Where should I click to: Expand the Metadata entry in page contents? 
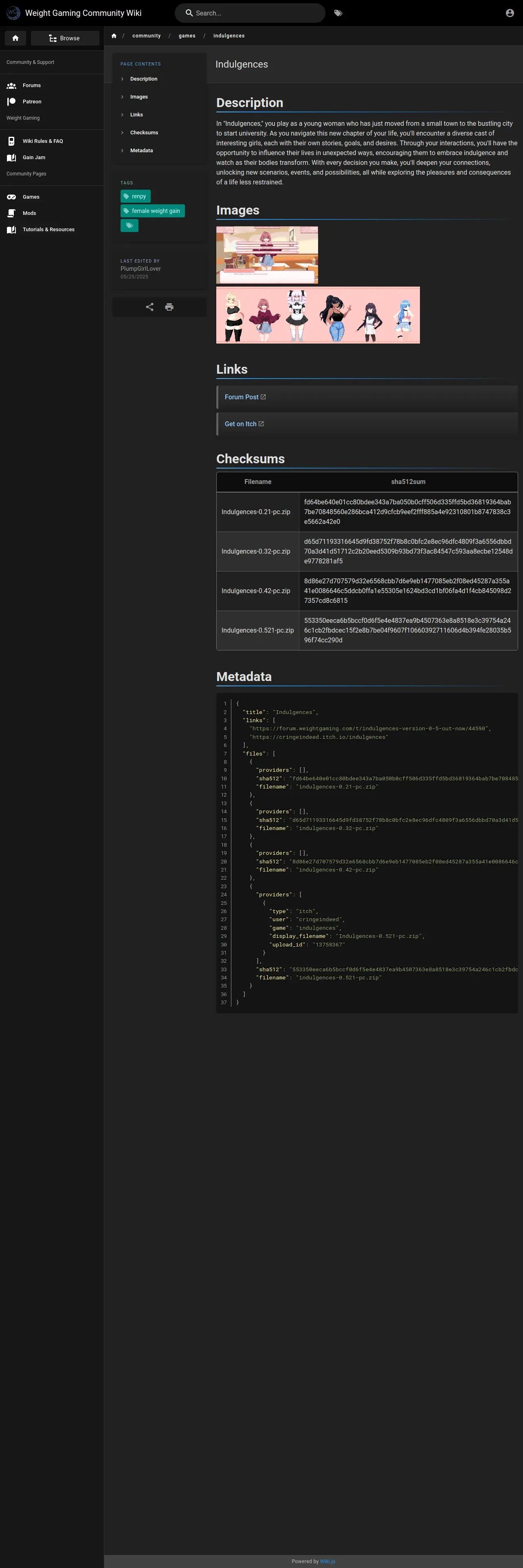pos(141,150)
